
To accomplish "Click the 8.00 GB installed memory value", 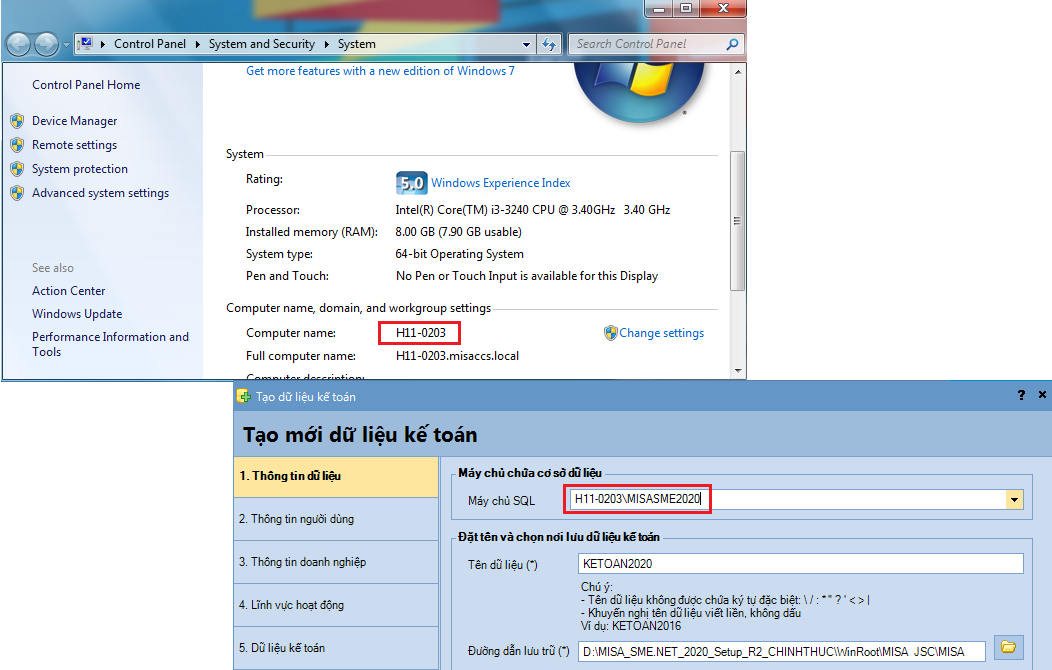I will pos(458,232).
